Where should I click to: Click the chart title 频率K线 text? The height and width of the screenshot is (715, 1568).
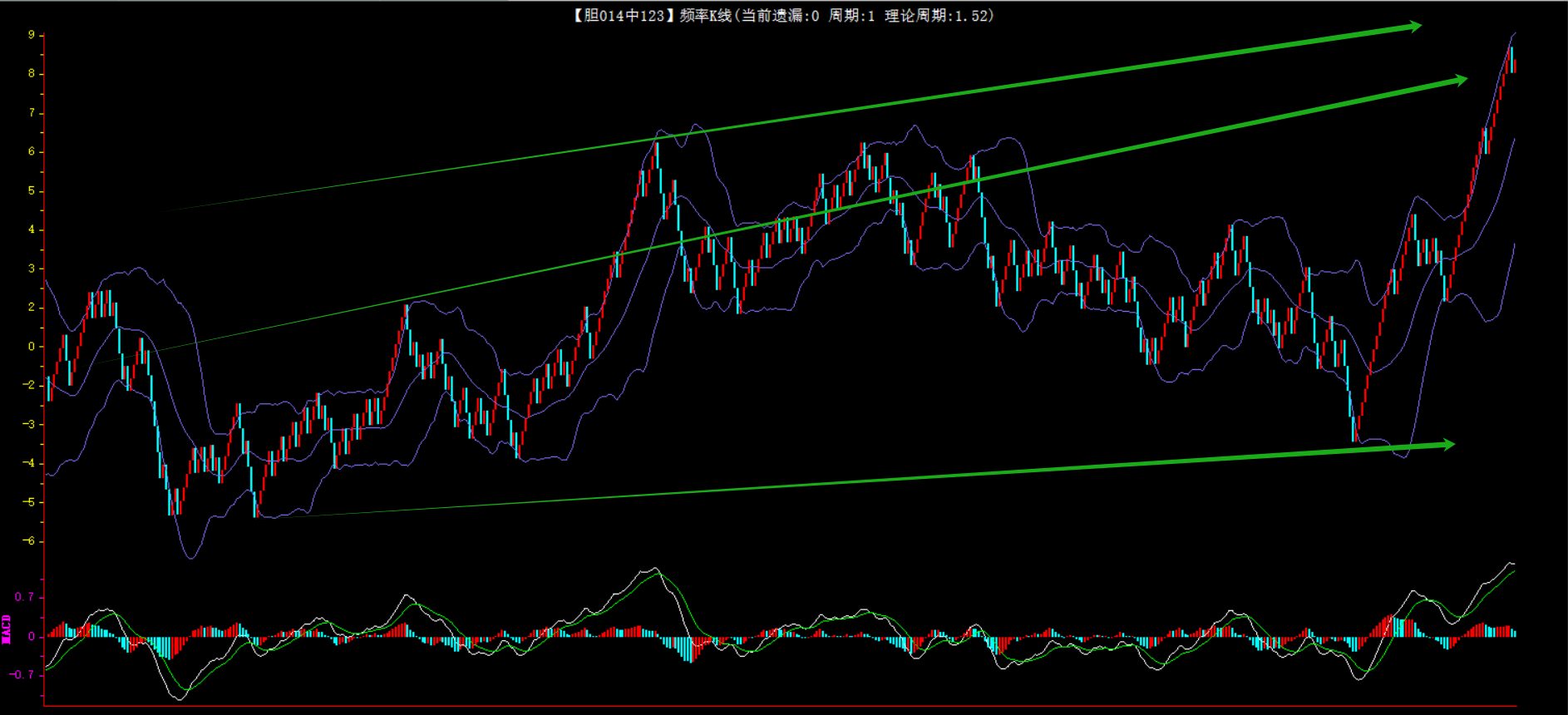click(x=704, y=16)
